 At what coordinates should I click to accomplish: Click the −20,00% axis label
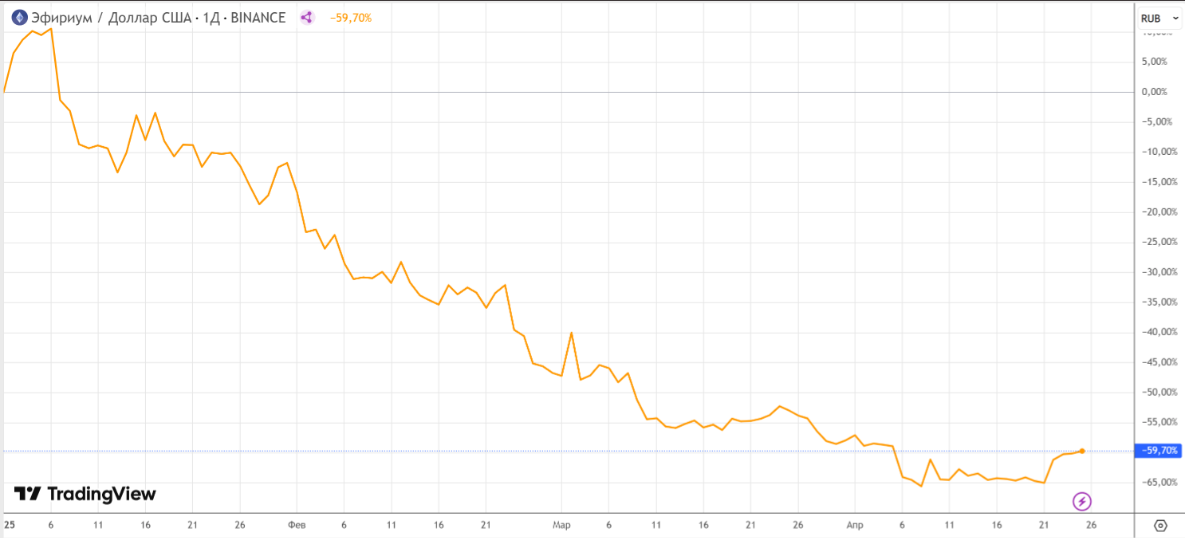pyautogui.click(x=1159, y=212)
